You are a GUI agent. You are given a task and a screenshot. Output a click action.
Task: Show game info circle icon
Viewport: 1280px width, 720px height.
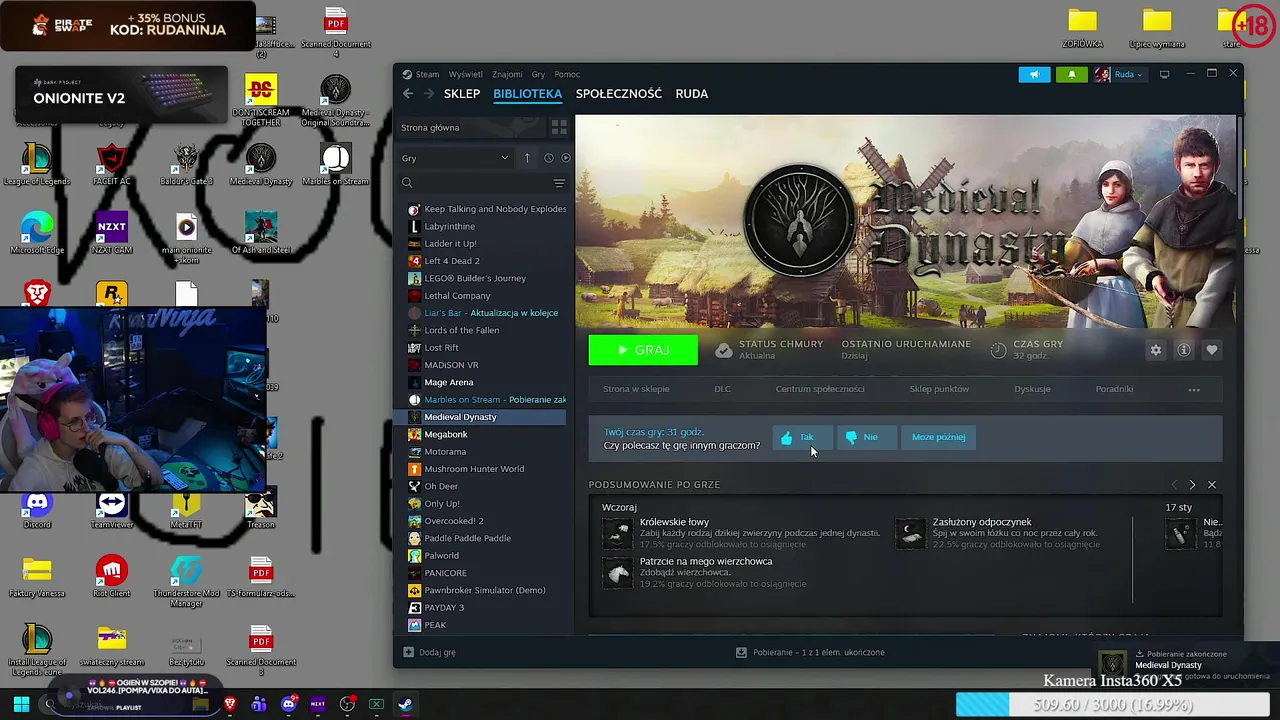1184,350
